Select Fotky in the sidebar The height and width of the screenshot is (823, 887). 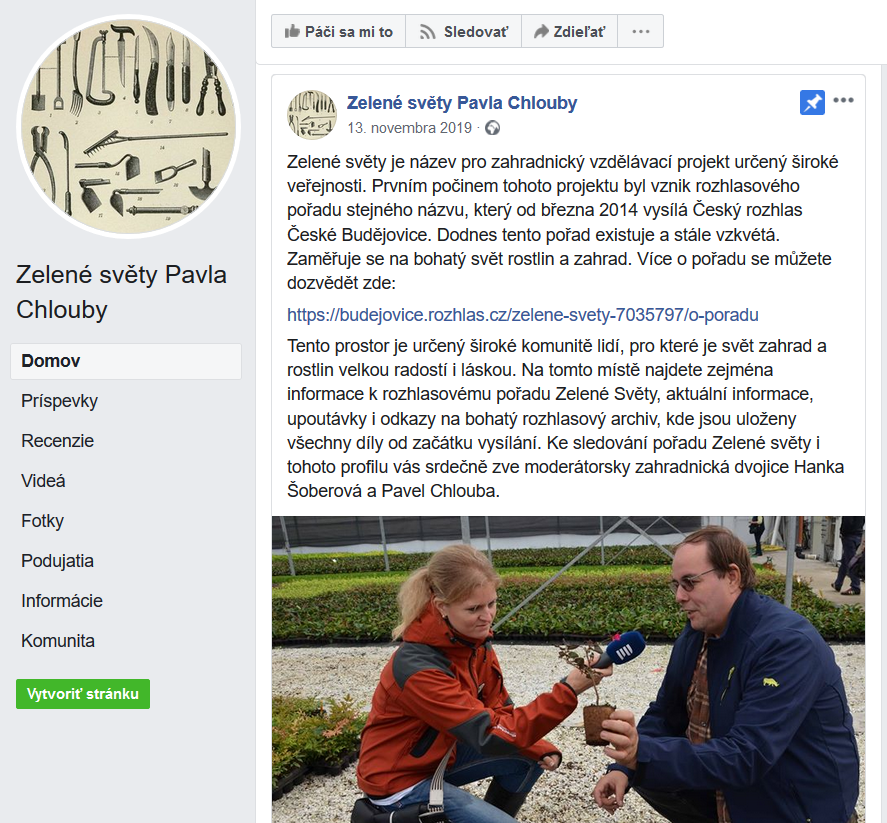(x=42, y=520)
